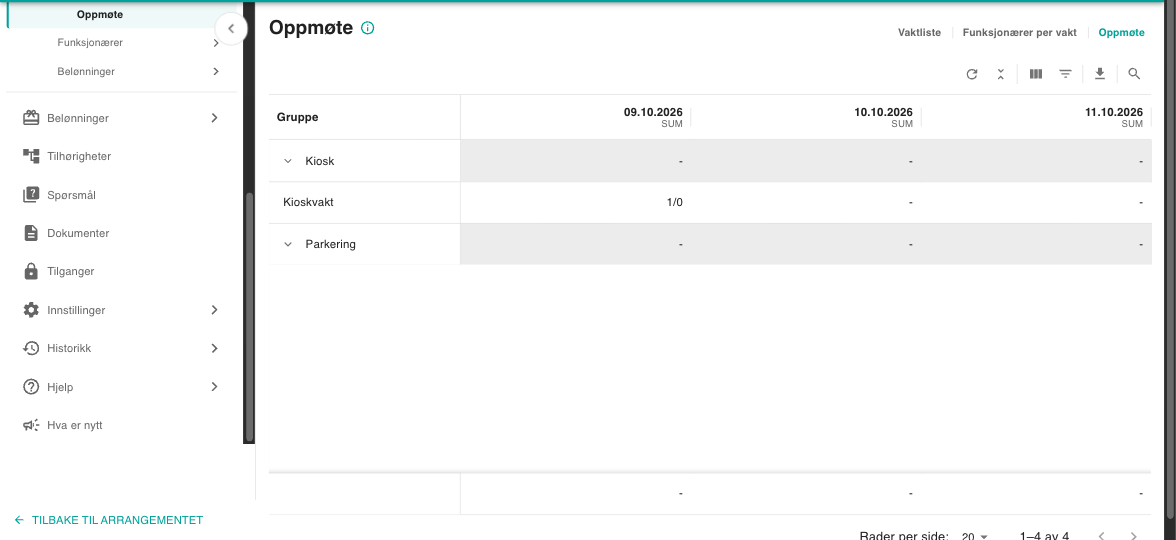Click the Hjelp question-mark icon
This screenshot has width=1176, height=540.
coord(31,387)
